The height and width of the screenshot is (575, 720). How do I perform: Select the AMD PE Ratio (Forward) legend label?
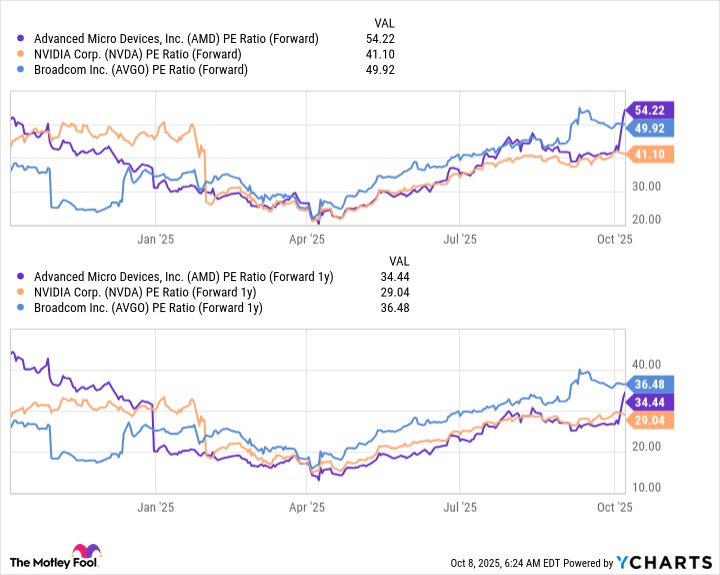175,39
